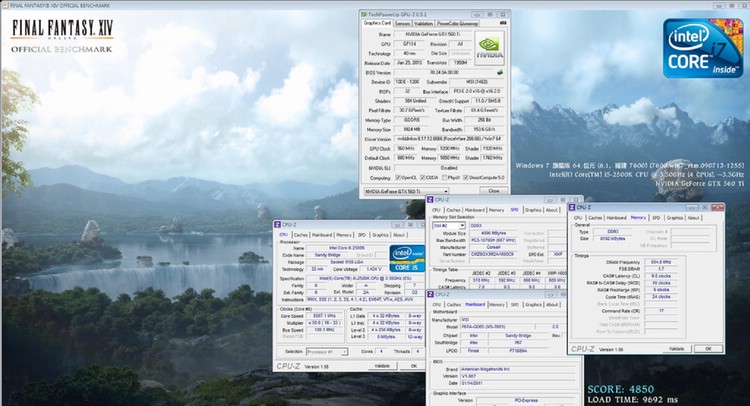
Task: Open SPD tab in the CPU-Z Memory window
Action: click(x=656, y=218)
